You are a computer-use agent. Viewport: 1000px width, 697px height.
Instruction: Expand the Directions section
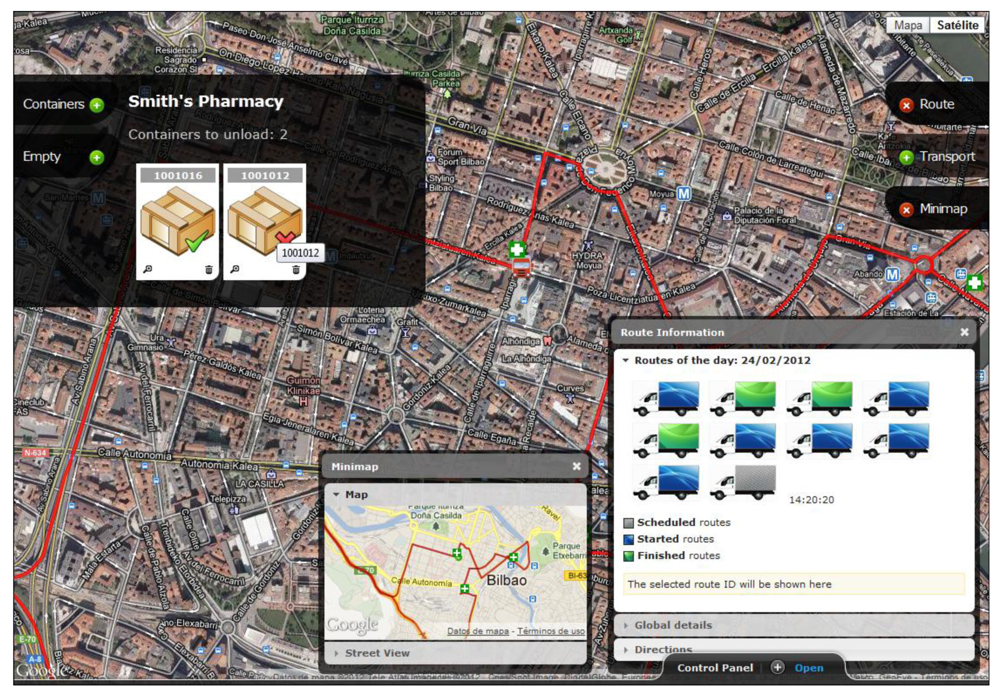tap(794, 649)
